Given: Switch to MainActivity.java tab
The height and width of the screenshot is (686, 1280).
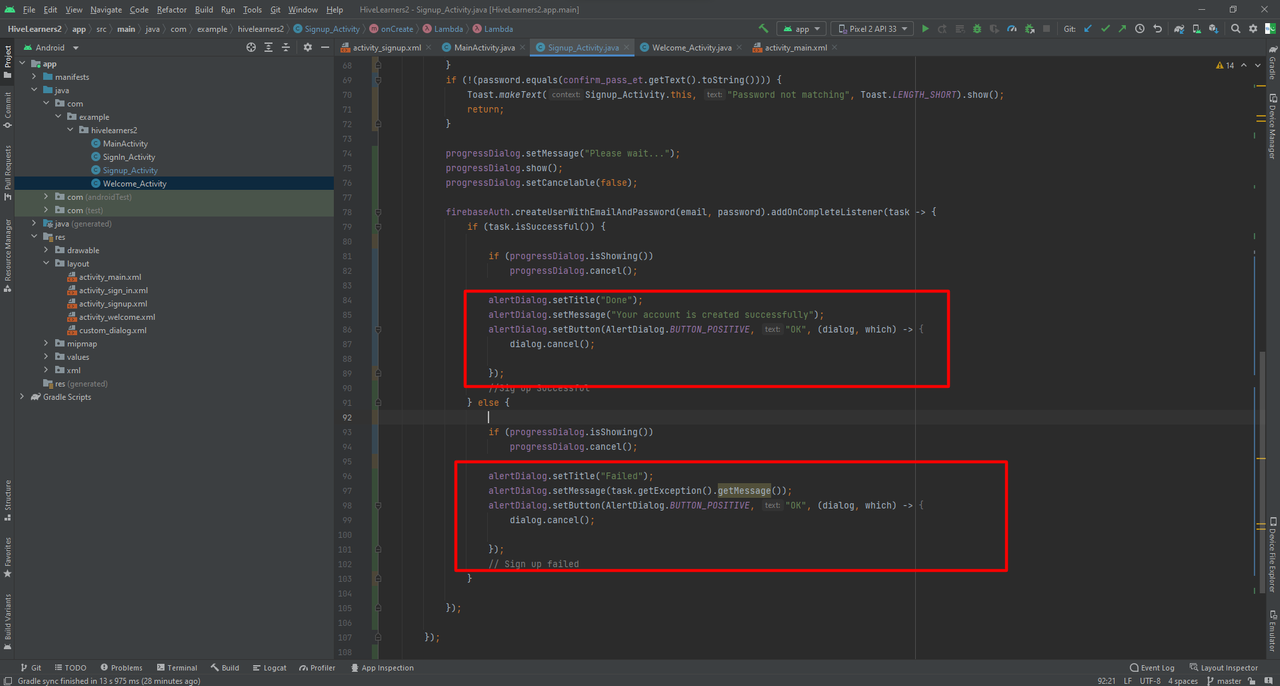Looking at the screenshot, I should pos(483,47).
